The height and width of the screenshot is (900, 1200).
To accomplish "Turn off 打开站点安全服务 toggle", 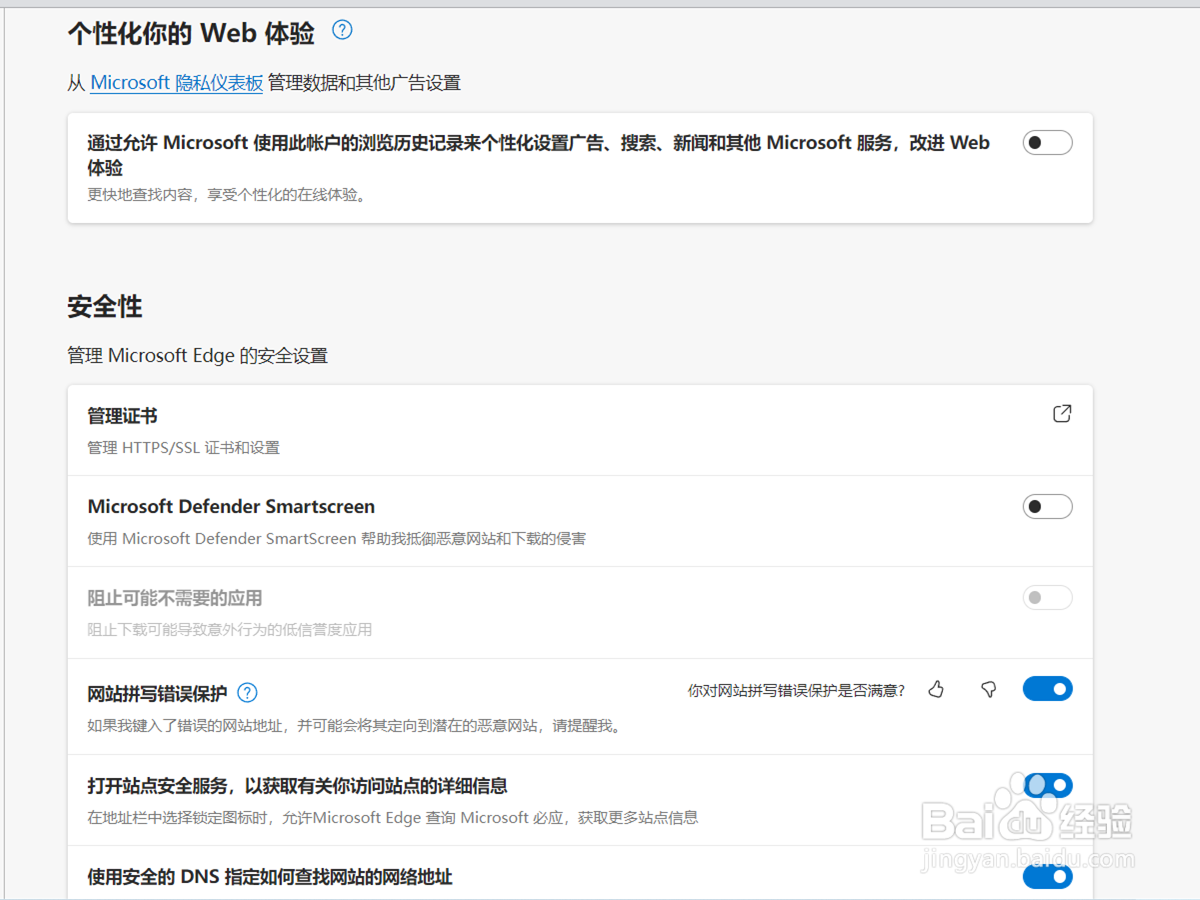I will tap(1047, 786).
